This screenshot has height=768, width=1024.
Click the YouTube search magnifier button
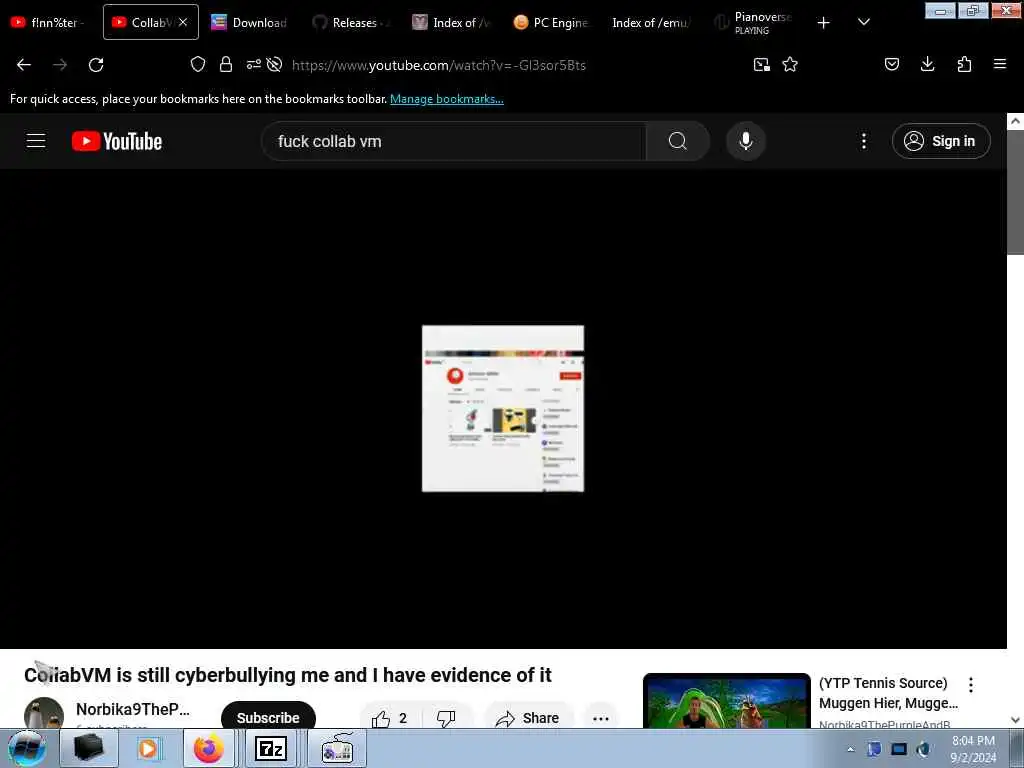click(677, 141)
